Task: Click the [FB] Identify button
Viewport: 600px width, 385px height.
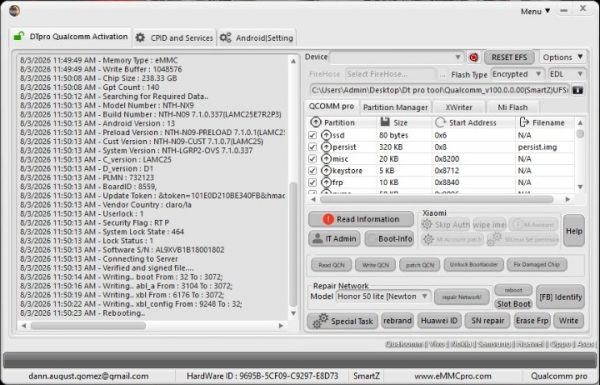Action: click(560, 297)
